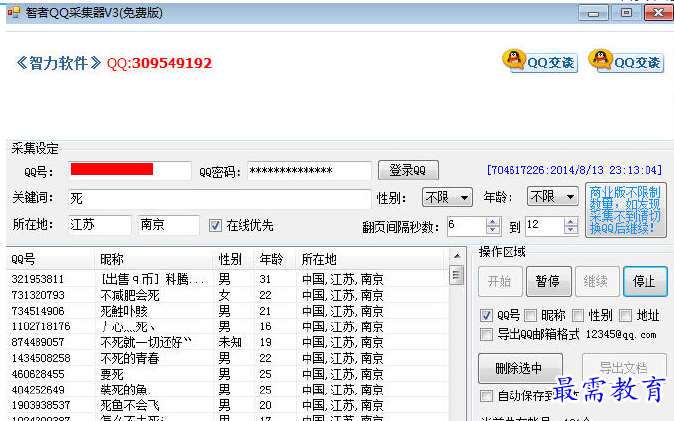Open the 性别 dropdown
The image size is (674, 421).
447,197
